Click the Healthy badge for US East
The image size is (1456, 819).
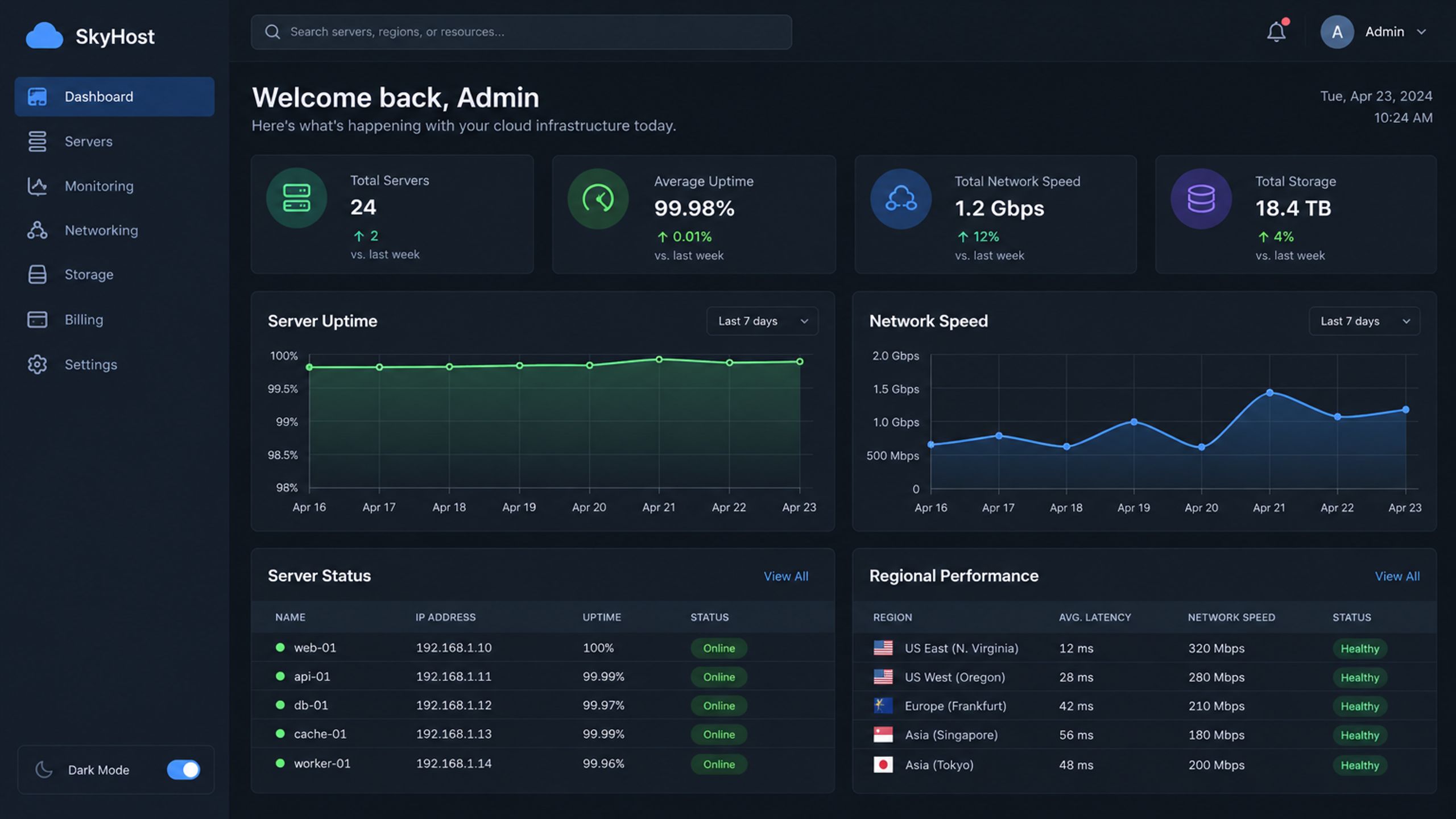1360,648
